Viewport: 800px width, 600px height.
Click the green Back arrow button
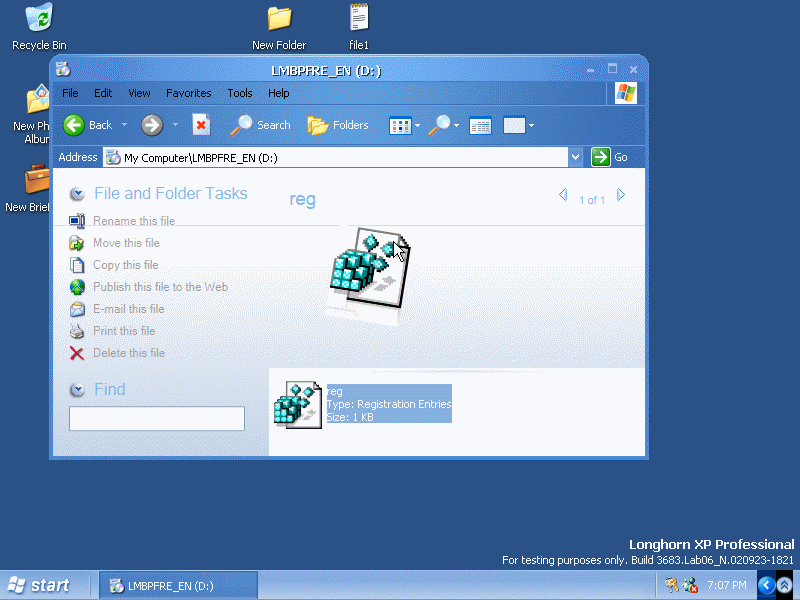point(74,125)
